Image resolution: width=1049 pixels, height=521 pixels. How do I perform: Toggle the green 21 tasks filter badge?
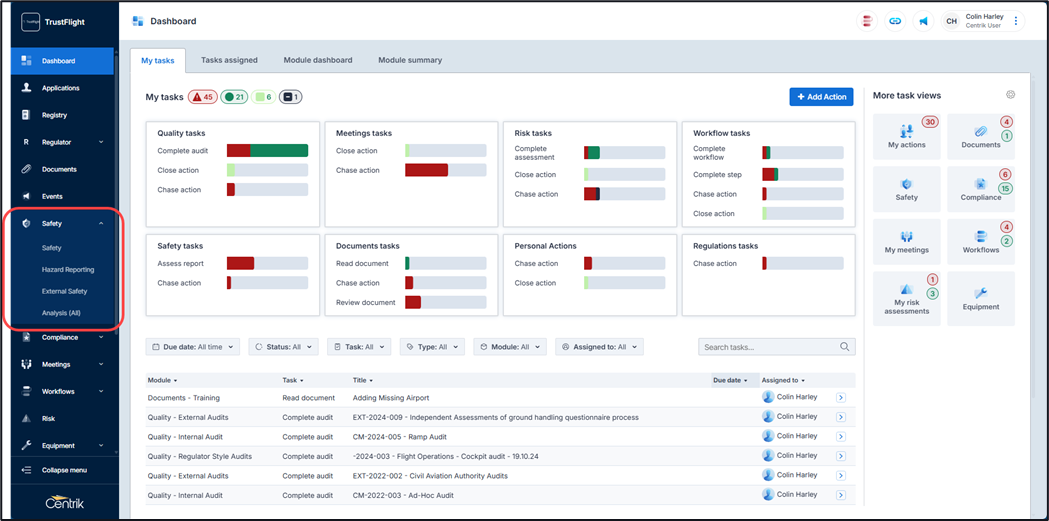(234, 97)
